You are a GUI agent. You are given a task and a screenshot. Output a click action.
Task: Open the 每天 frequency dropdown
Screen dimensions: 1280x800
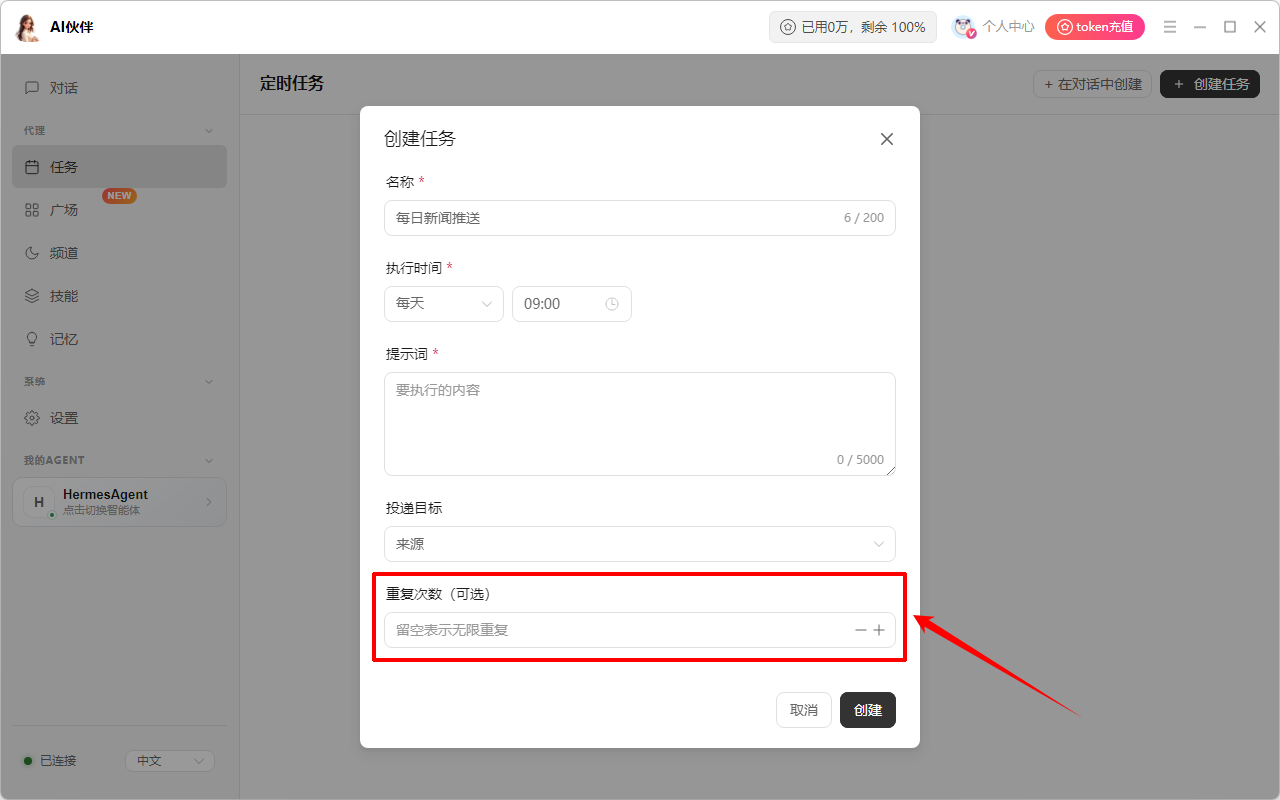click(x=444, y=304)
